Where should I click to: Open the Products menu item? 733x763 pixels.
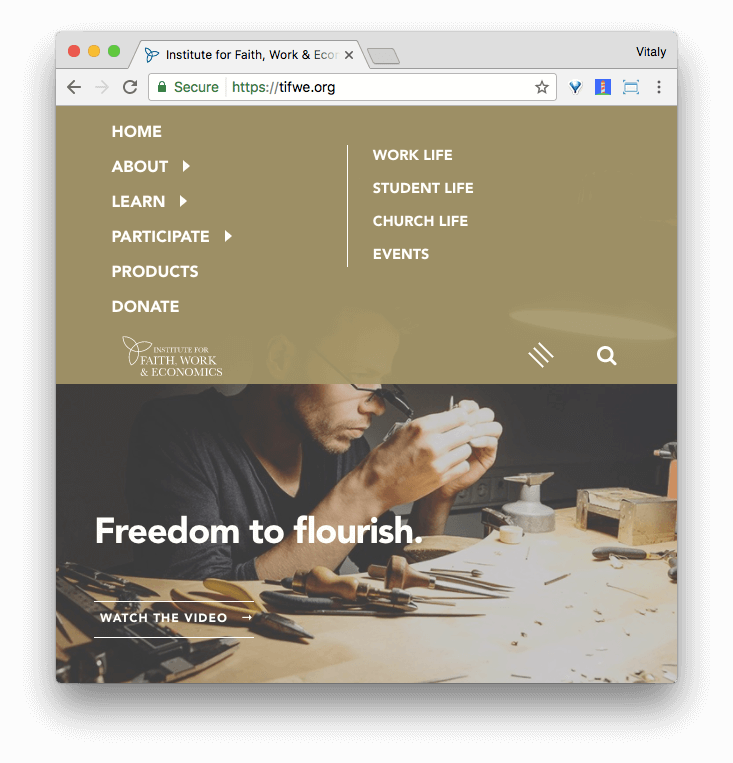155,272
